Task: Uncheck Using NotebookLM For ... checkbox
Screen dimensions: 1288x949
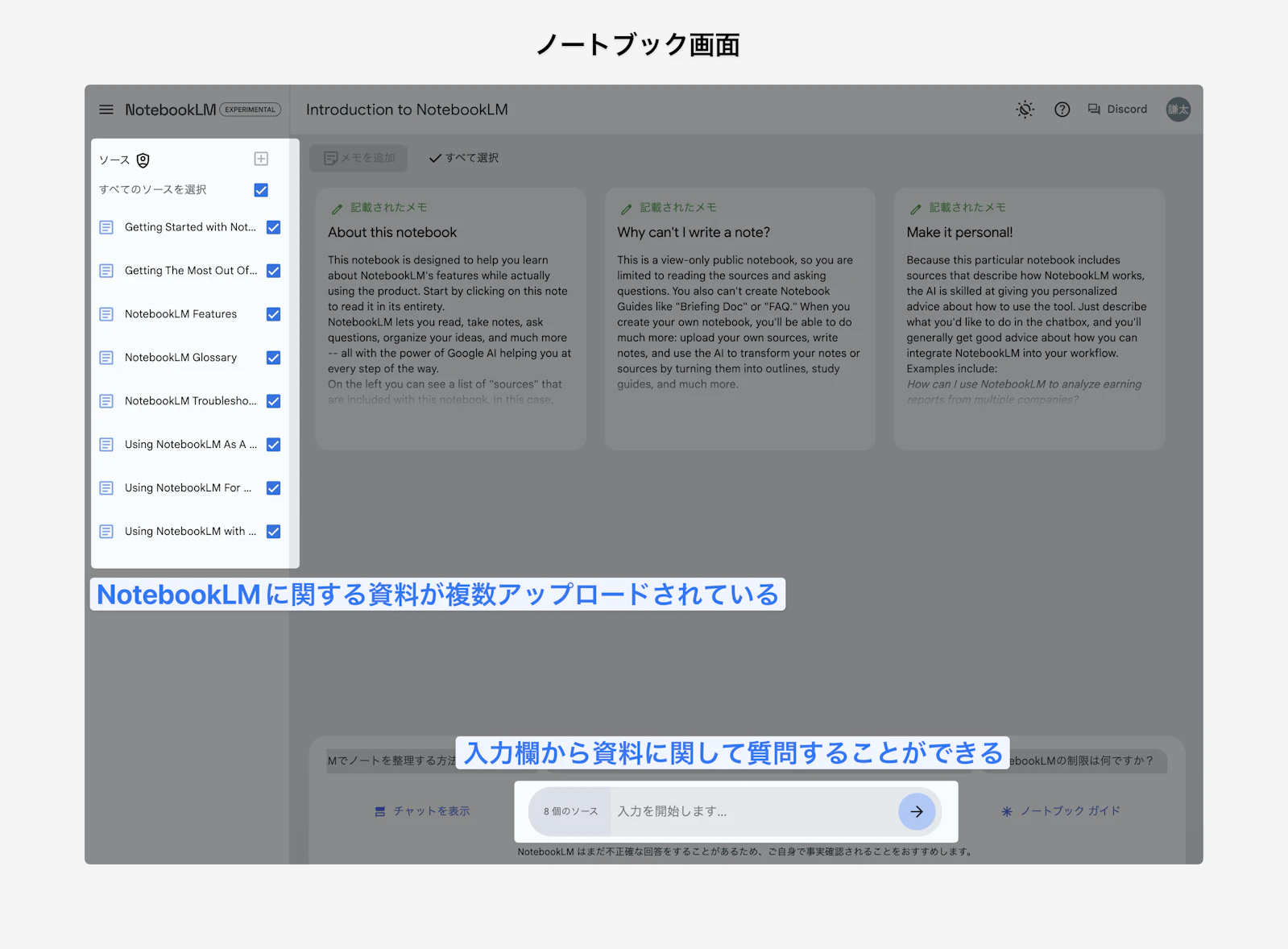Action: point(274,488)
